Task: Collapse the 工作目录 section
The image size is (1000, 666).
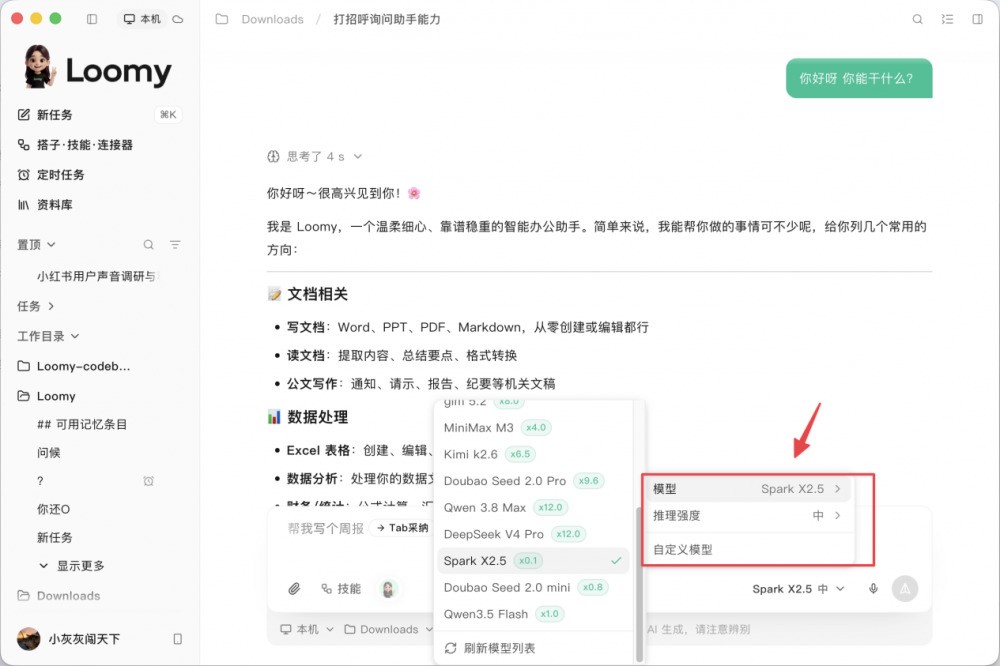Action: 48,336
